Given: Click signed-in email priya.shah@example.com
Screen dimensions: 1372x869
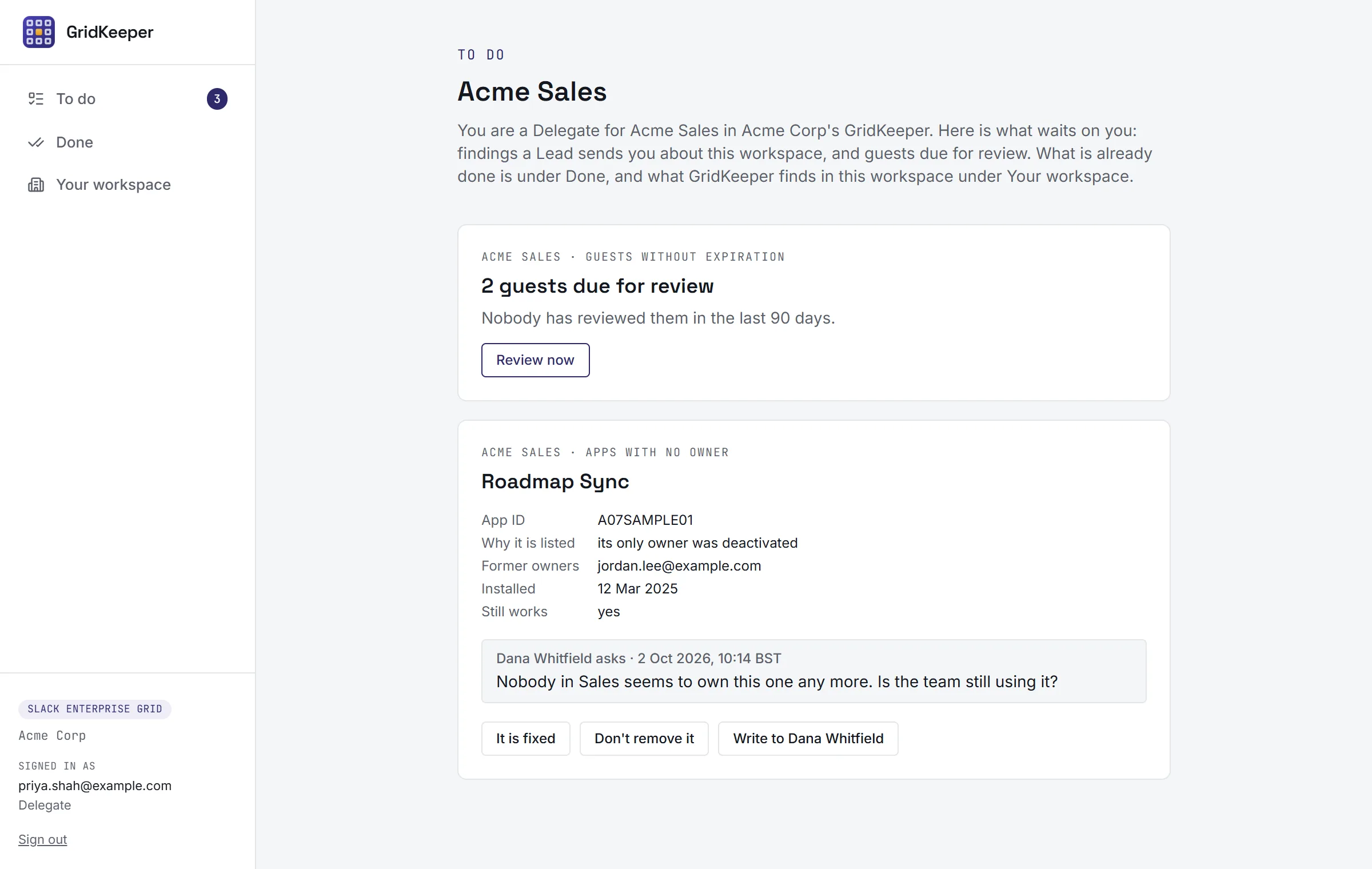Looking at the screenshot, I should (95, 786).
